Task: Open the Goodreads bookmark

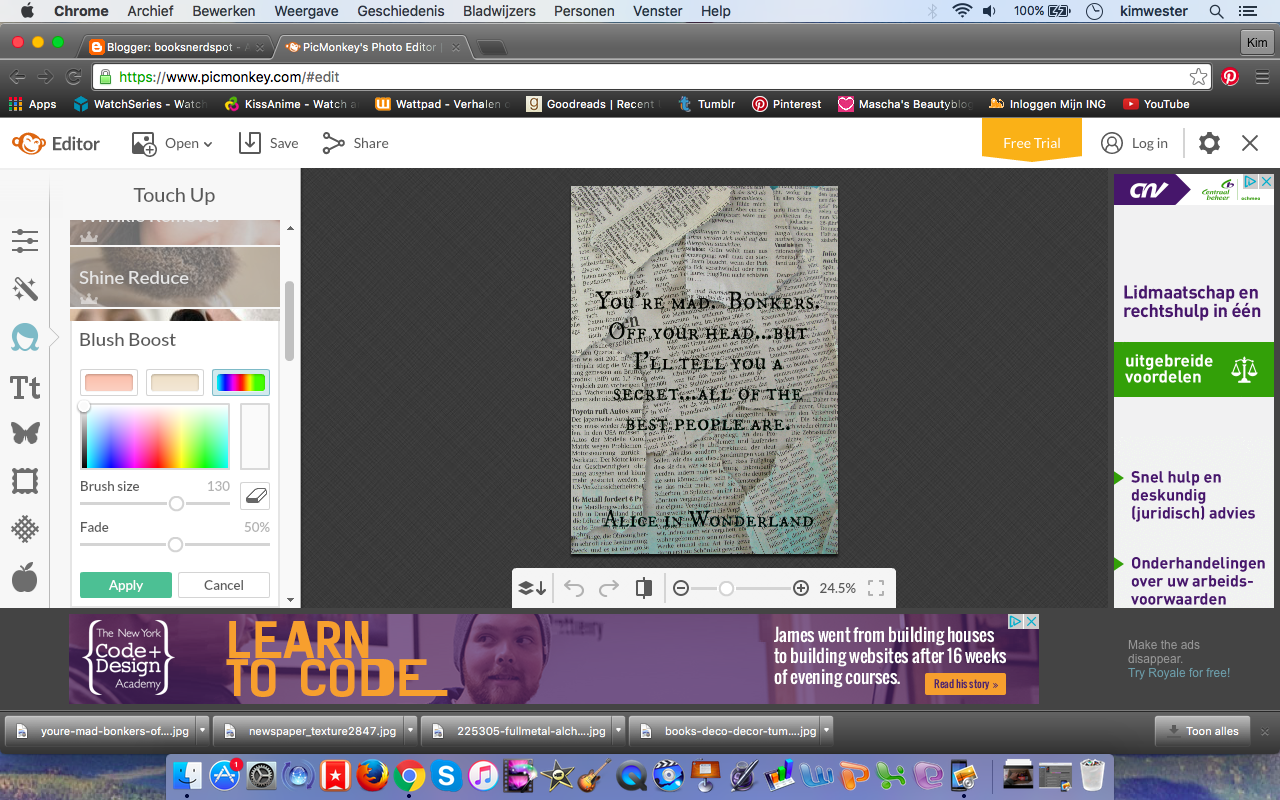Action: click(594, 104)
